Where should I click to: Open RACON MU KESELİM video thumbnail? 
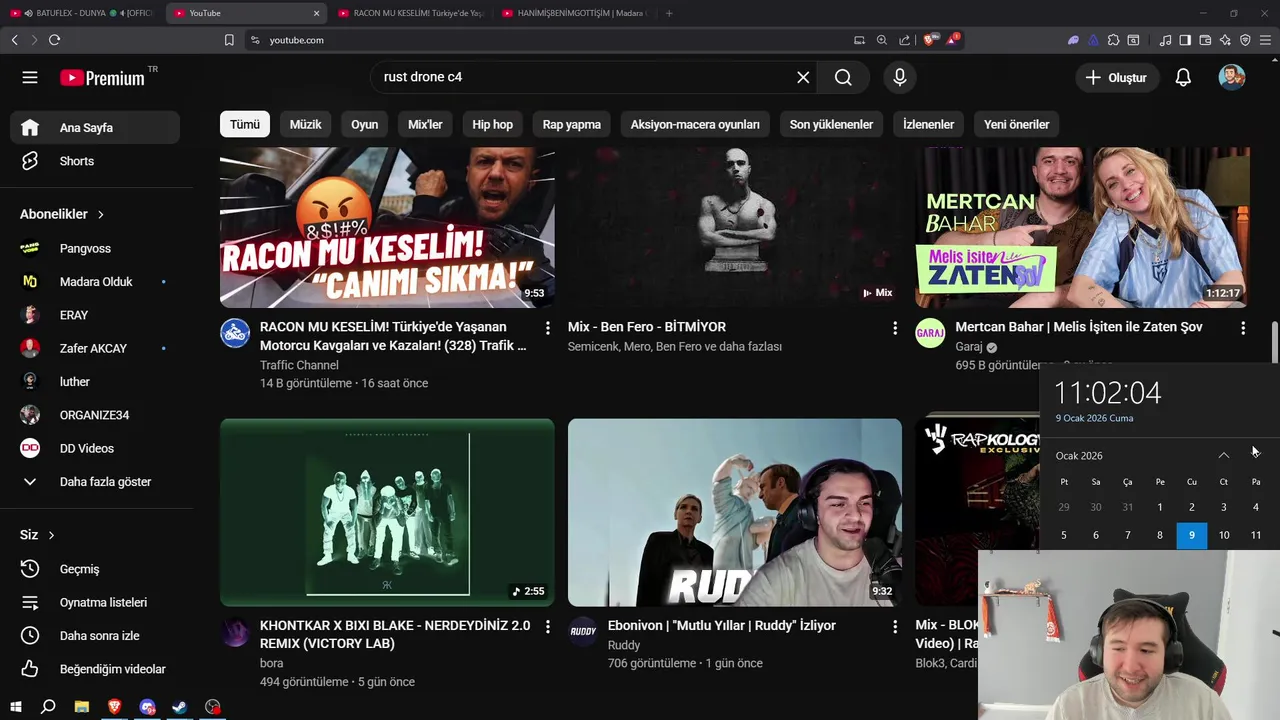tap(387, 227)
